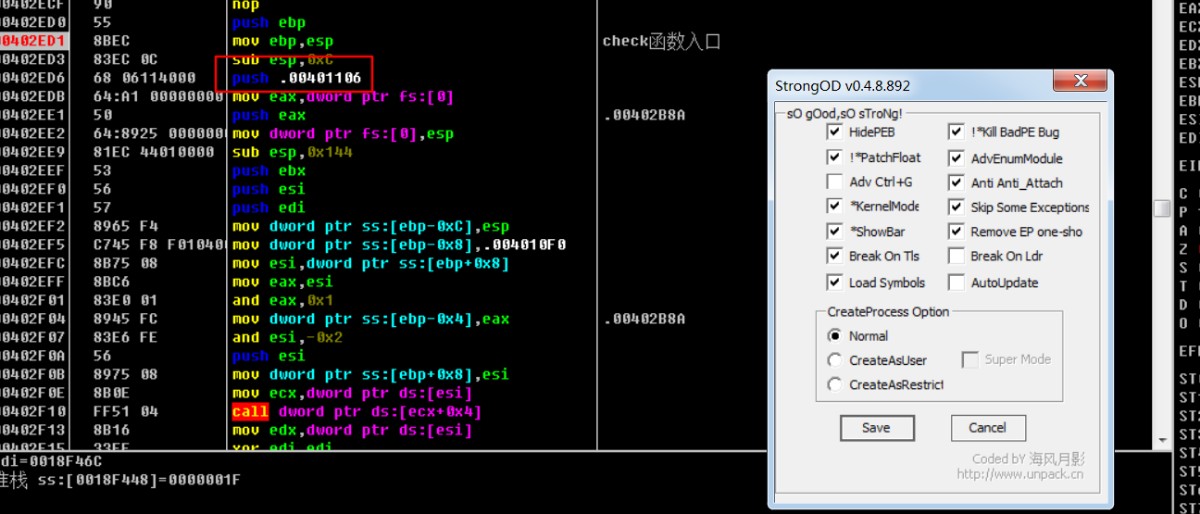Enable the AutoUpdate checkbox

click(956, 283)
